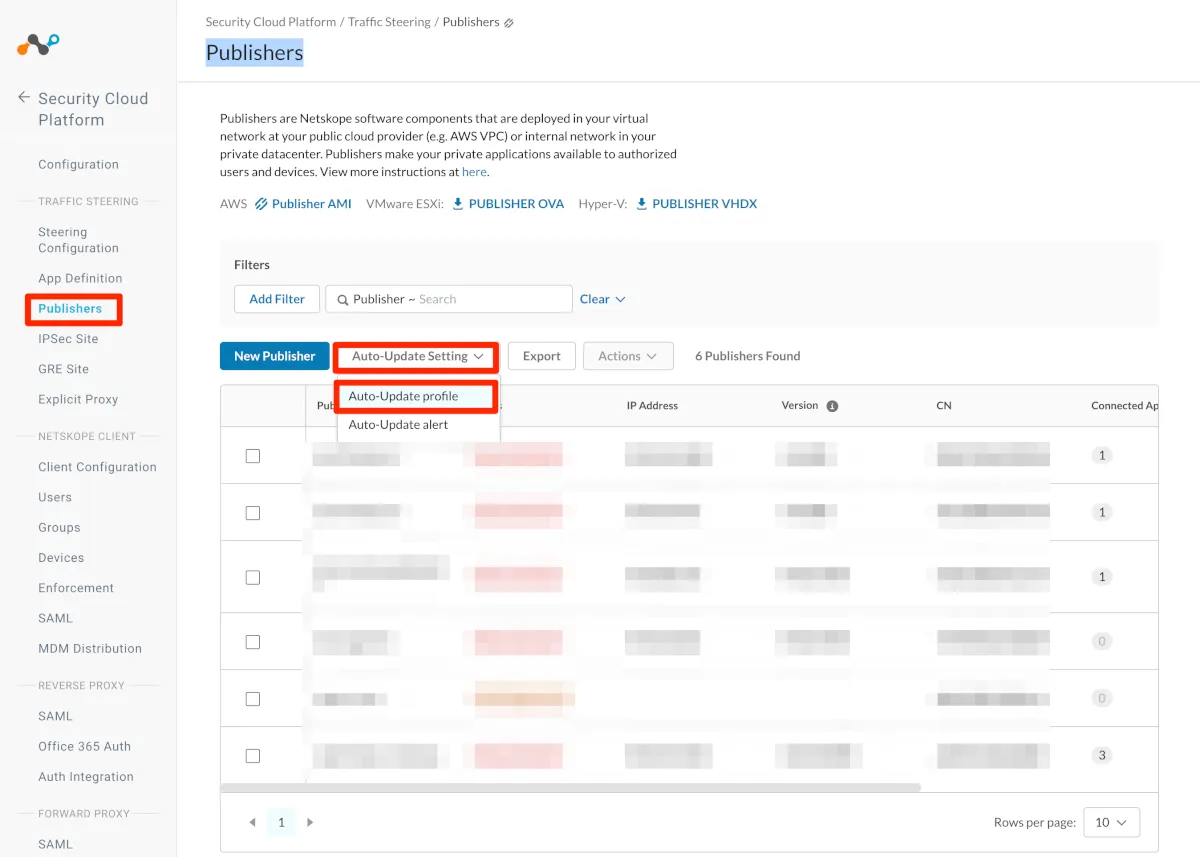Click Security Cloud Platform in the breadcrumb
1200x857 pixels.
click(x=270, y=22)
